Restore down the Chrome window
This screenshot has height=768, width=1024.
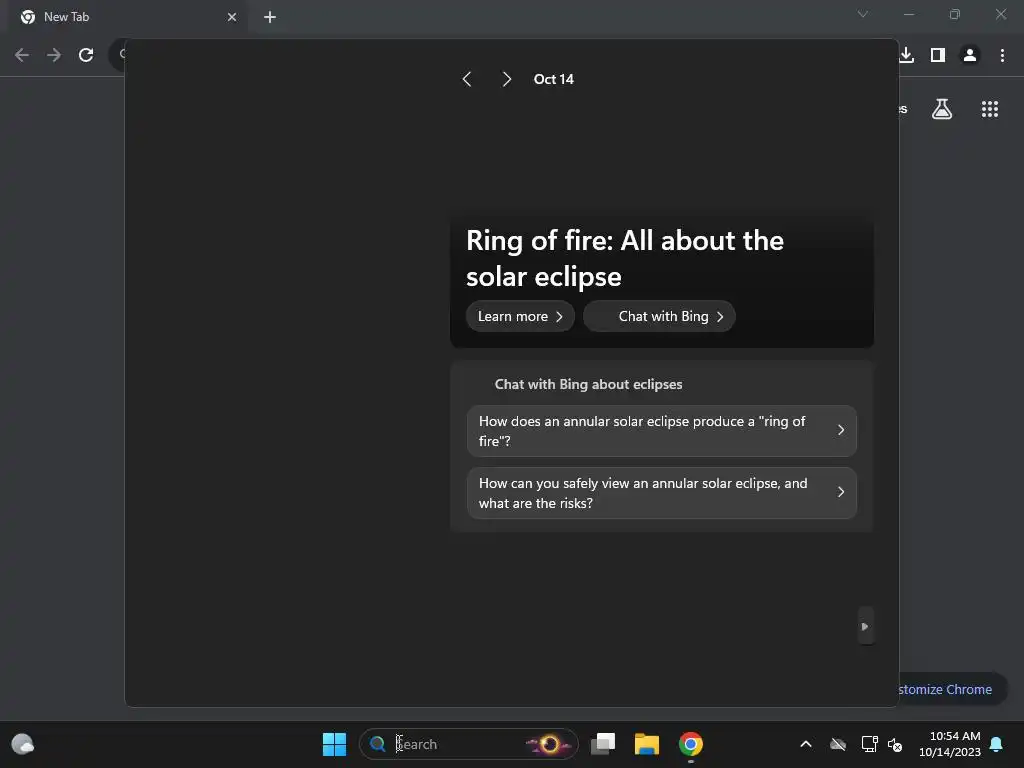coord(955,14)
